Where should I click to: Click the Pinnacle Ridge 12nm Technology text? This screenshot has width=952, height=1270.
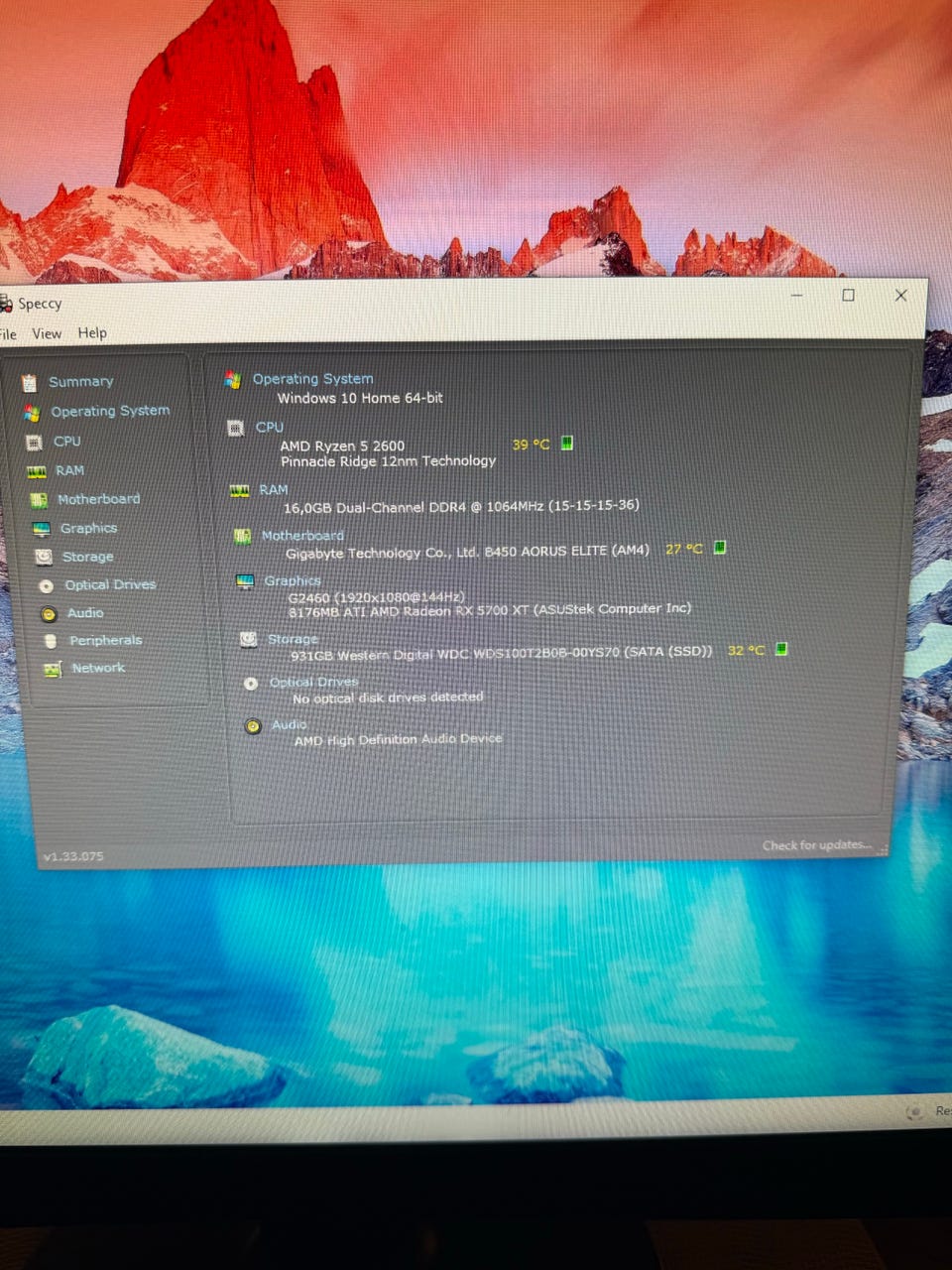coord(388,461)
